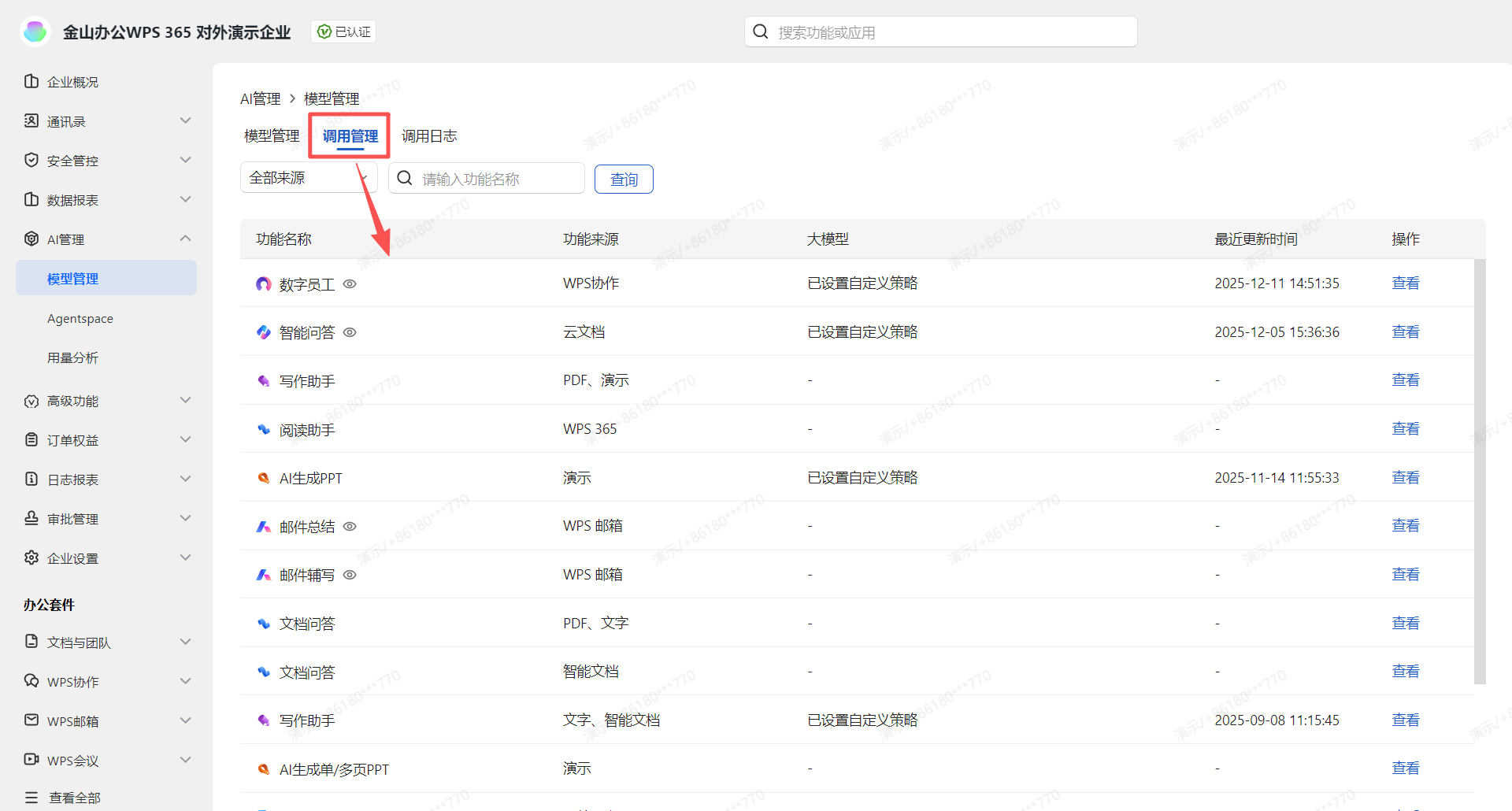Click the 大模型 column header
This screenshot has width=1512, height=811.
(x=828, y=239)
